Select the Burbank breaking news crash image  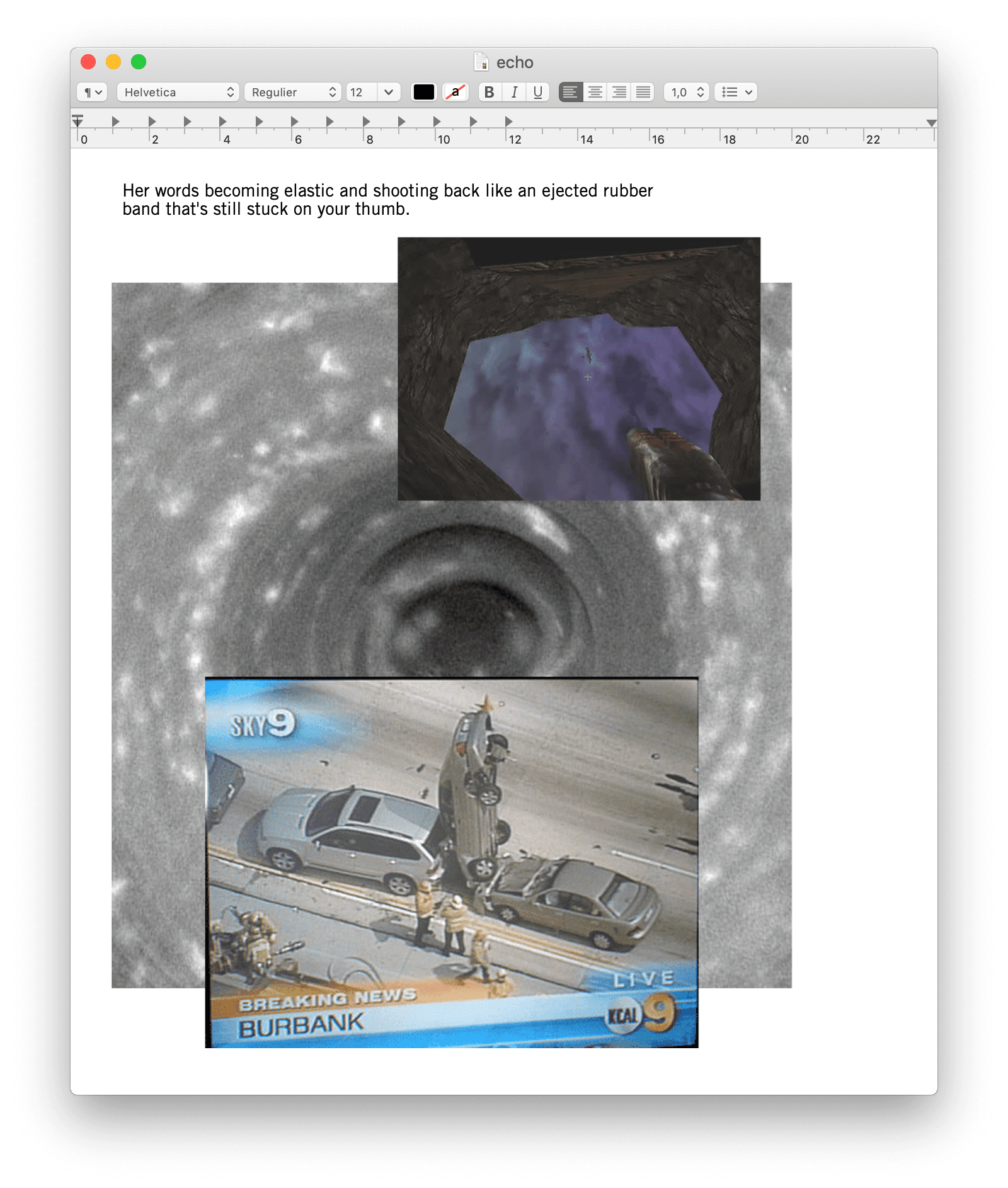click(x=452, y=862)
